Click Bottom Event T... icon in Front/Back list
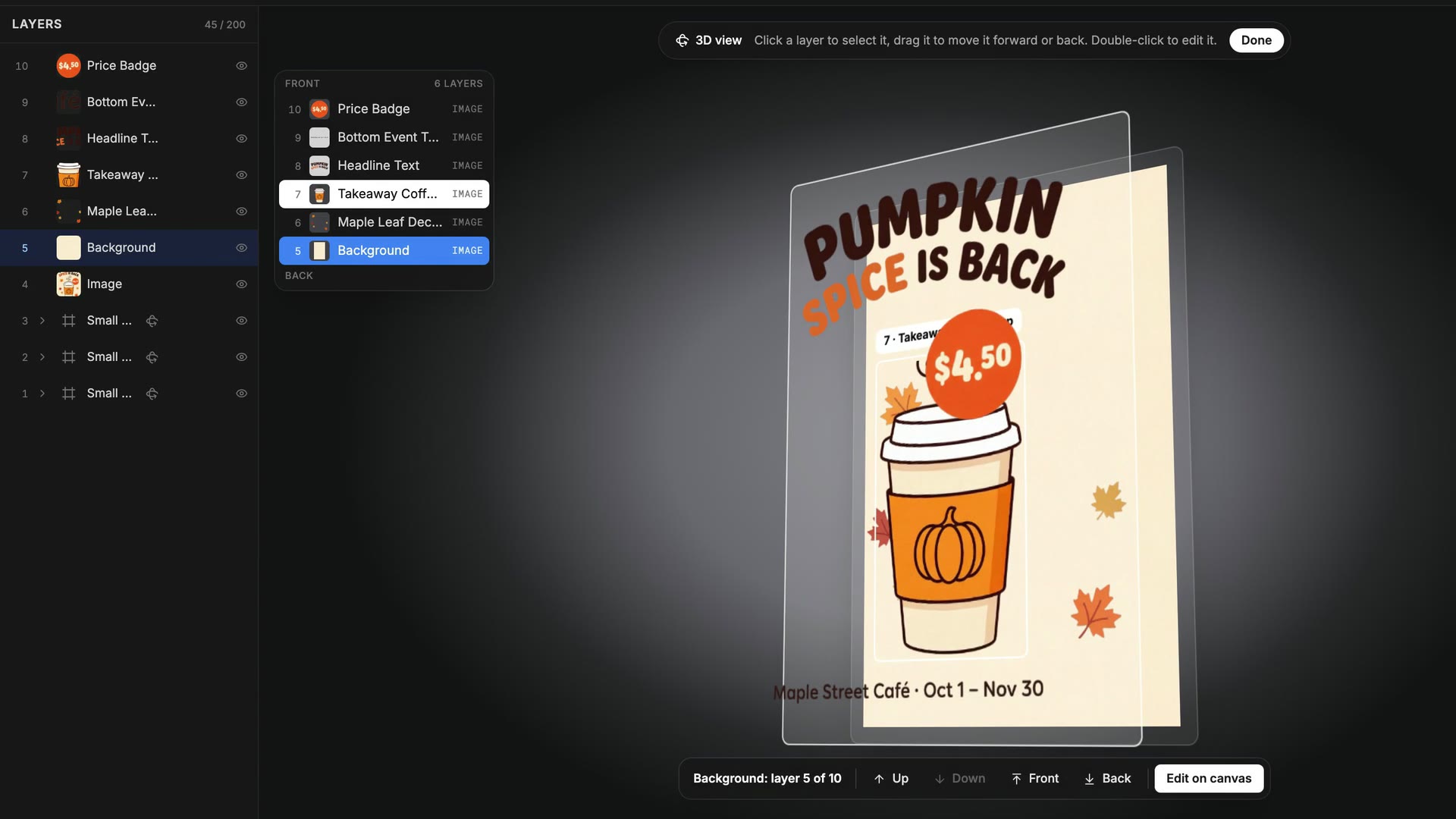Screen dimensions: 1456x819 point(319,137)
